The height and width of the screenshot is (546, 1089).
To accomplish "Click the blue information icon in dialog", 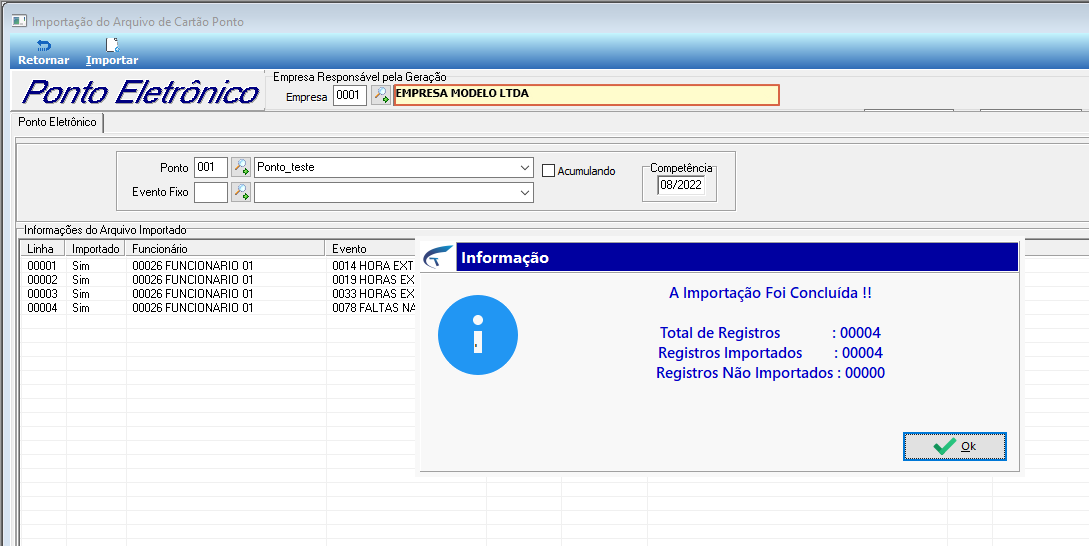I will (x=478, y=335).
